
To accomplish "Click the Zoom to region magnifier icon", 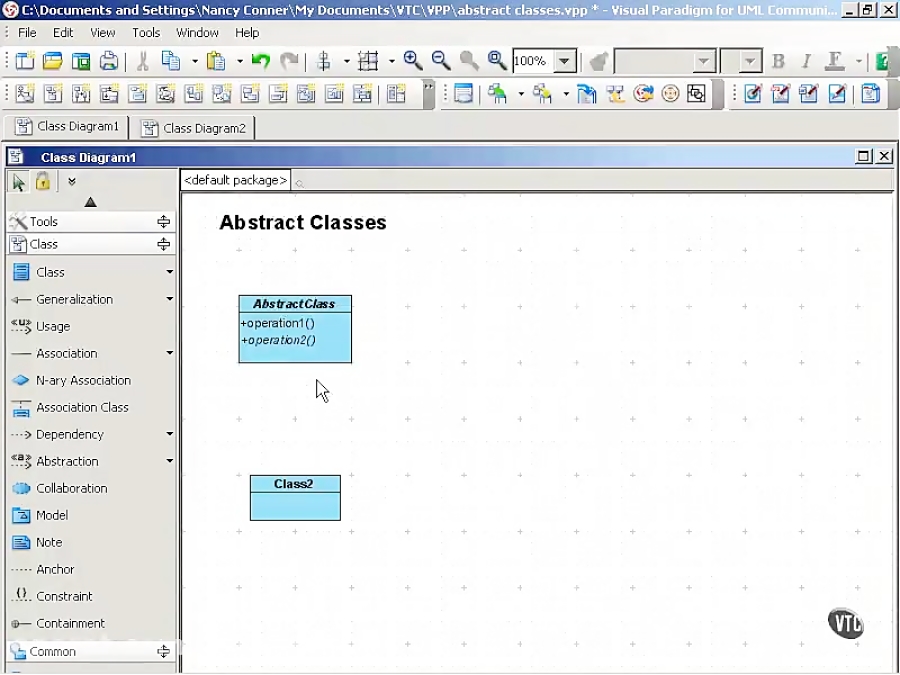I will (x=497, y=60).
